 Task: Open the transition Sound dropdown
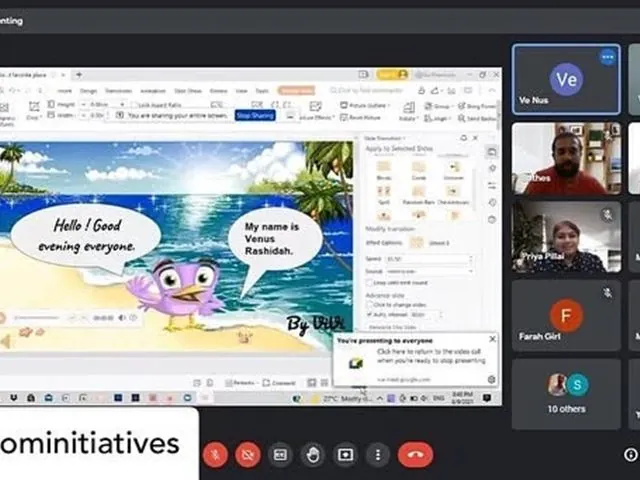pyautogui.click(x=429, y=271)
